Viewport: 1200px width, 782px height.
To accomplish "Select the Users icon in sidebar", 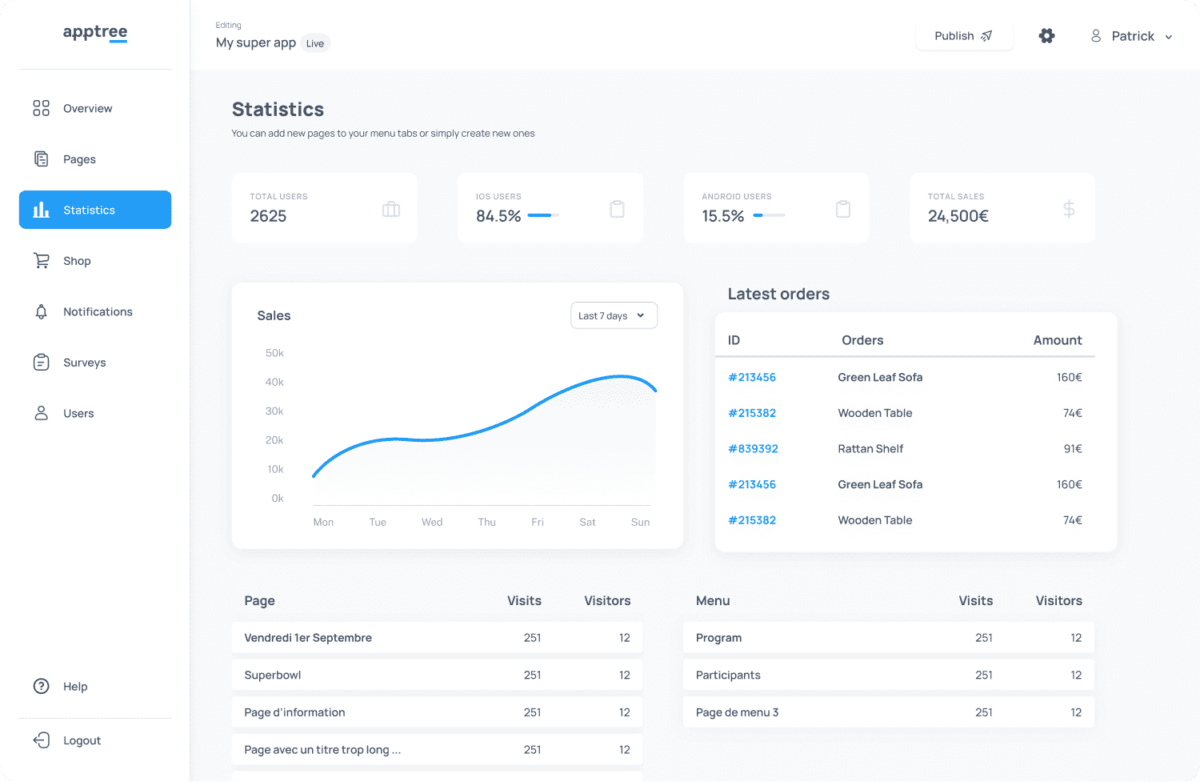I will (x=41, y=413).
